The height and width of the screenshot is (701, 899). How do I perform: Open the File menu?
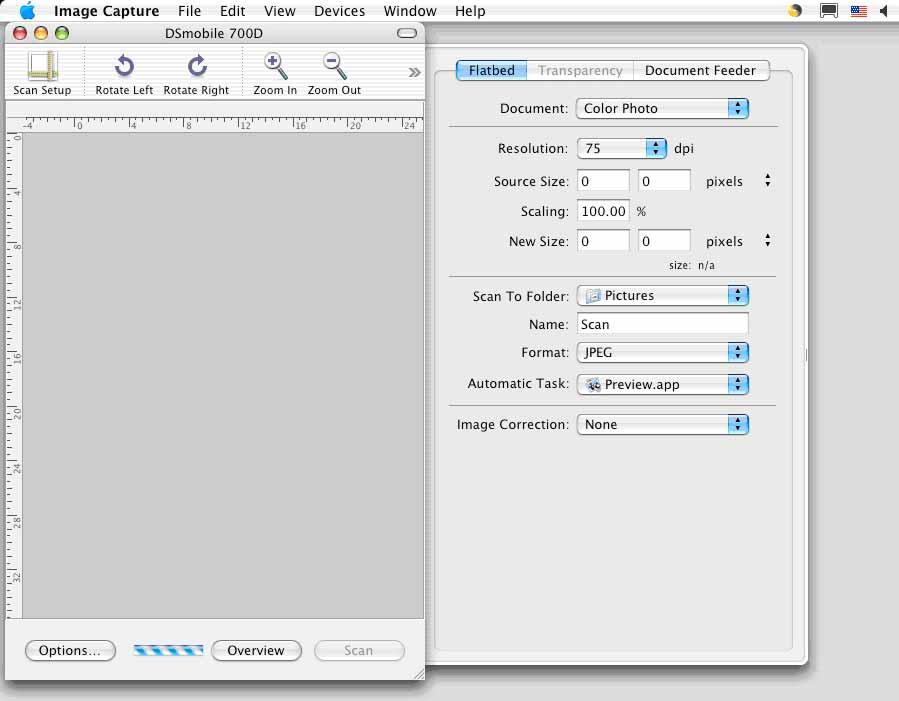pos(189,11)
